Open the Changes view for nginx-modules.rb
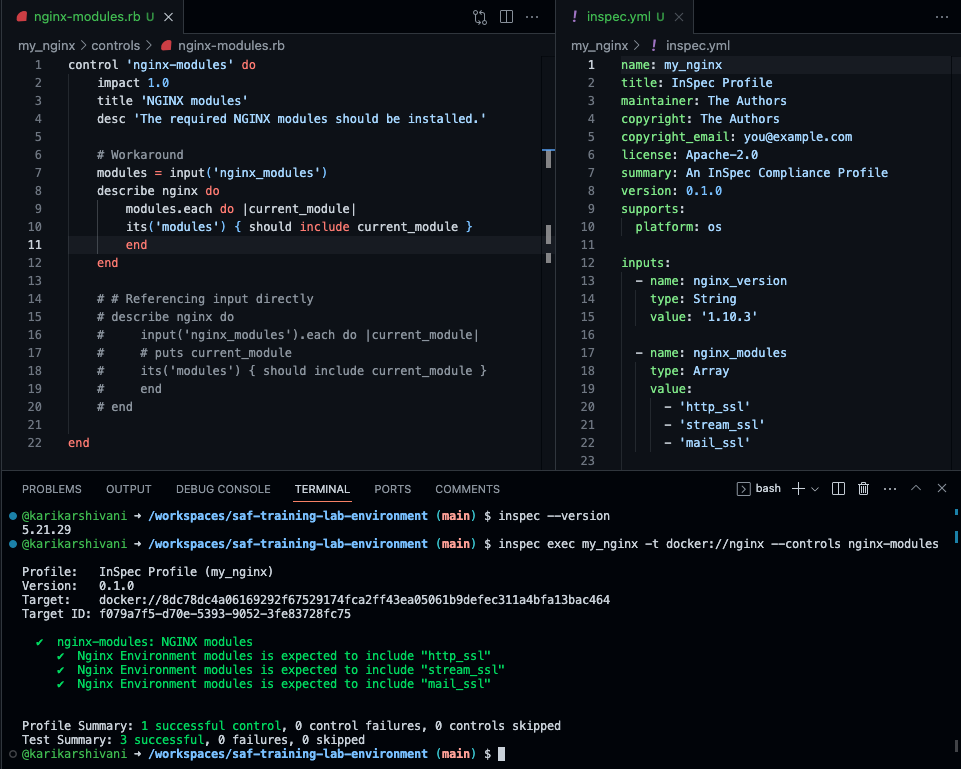The width and height of the screenshot is (961, 769). click(479, 17)
